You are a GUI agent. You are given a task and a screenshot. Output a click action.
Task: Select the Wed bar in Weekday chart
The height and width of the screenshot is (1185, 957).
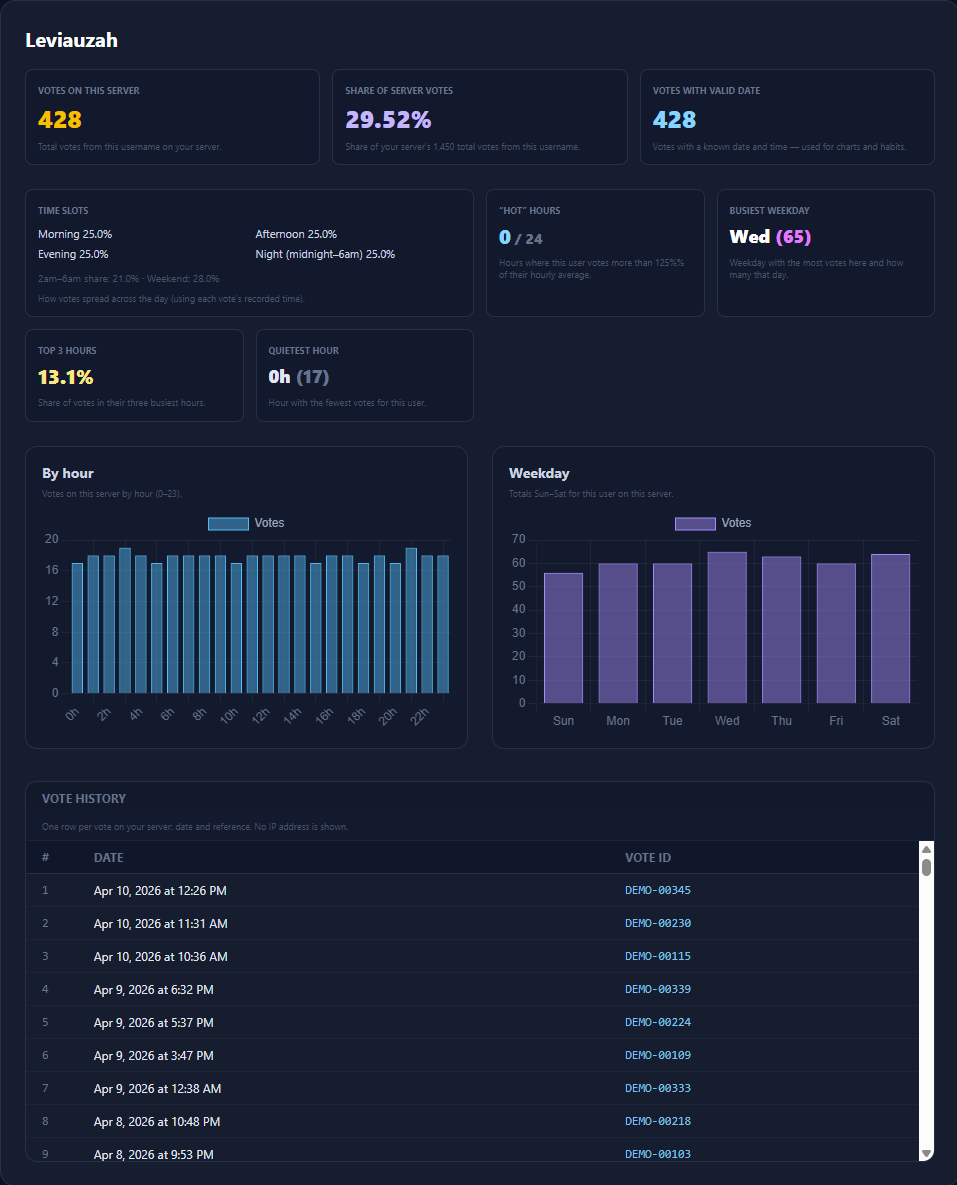[727, 627]
